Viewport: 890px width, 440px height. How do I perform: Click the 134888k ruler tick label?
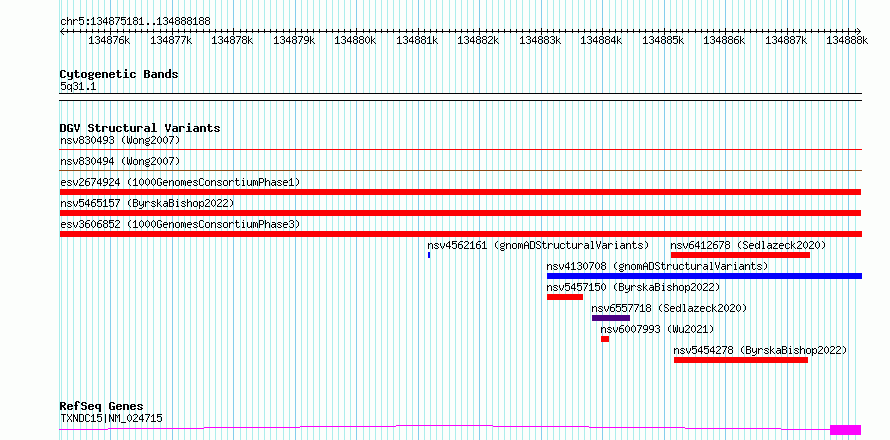click(847, 40)
